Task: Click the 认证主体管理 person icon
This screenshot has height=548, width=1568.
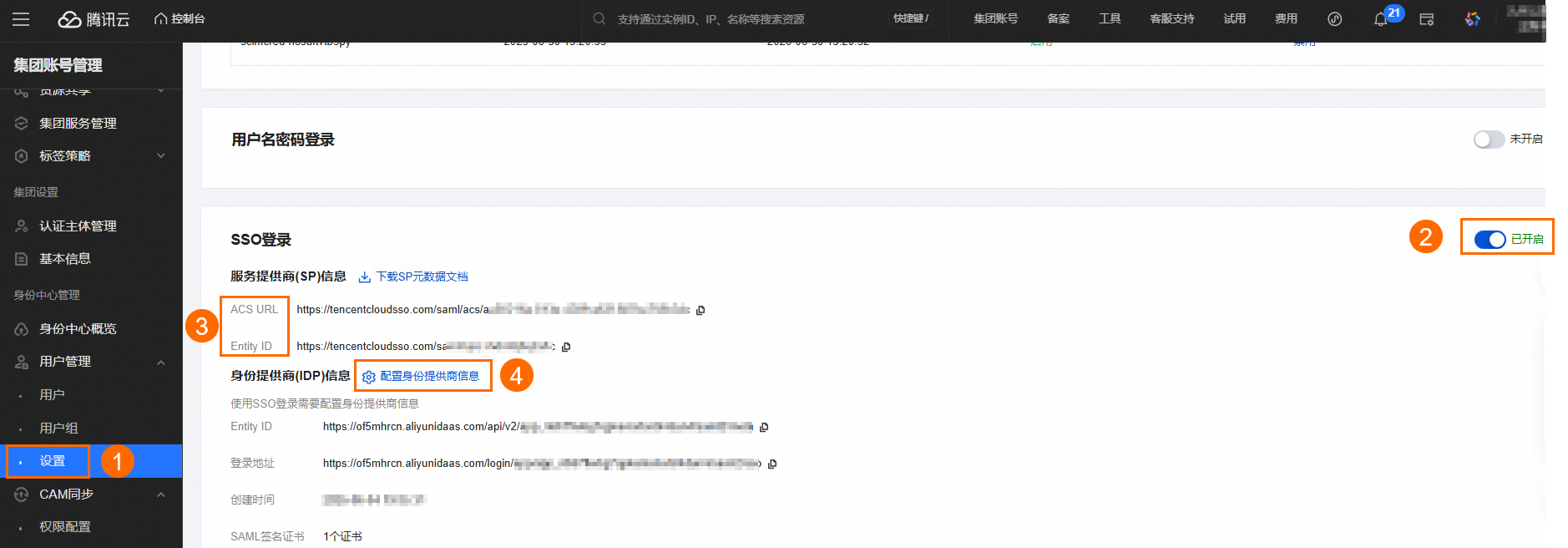Action: coord(22,226)
